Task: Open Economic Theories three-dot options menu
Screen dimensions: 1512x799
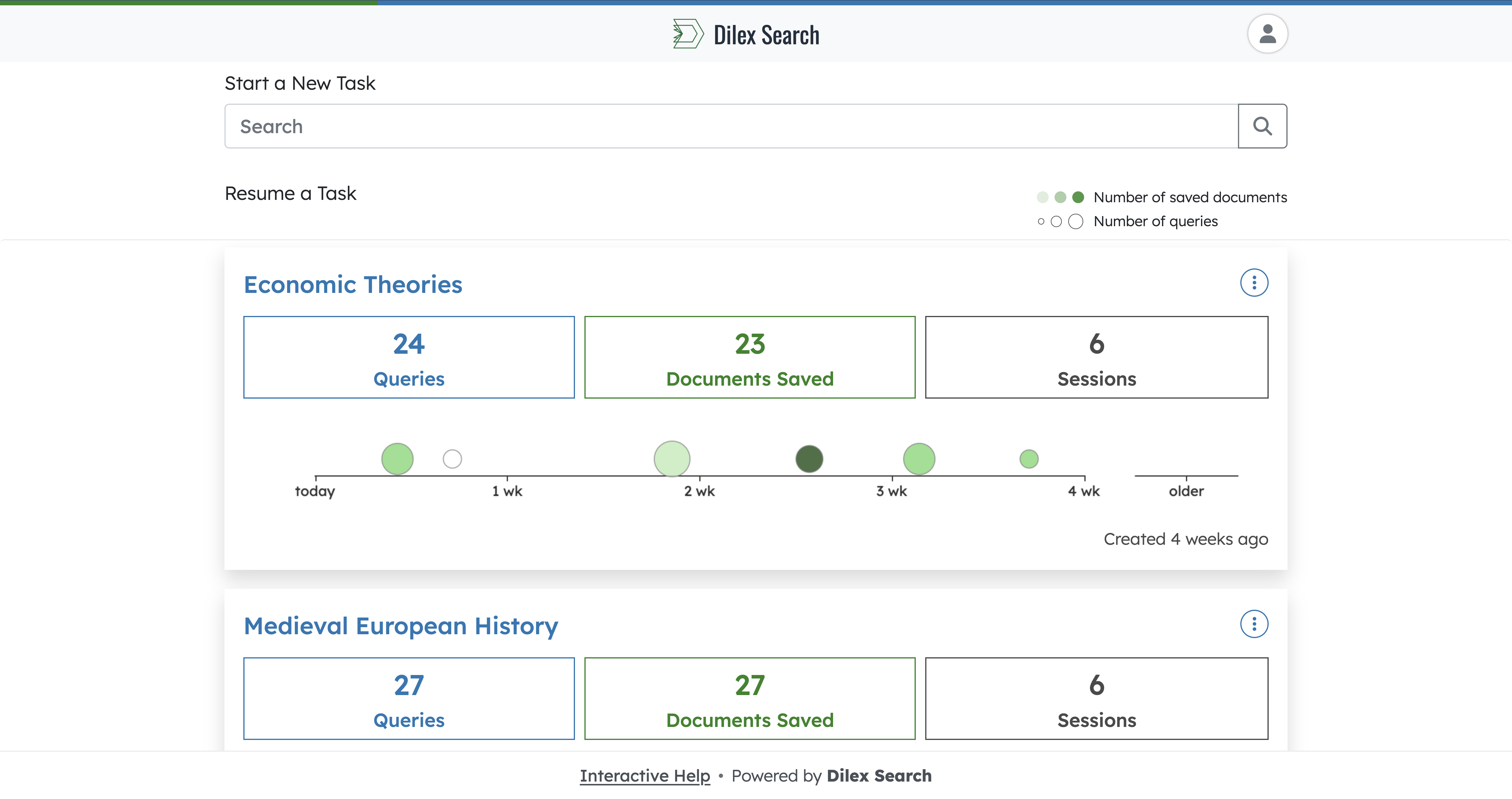Action: coord(1254,283)
